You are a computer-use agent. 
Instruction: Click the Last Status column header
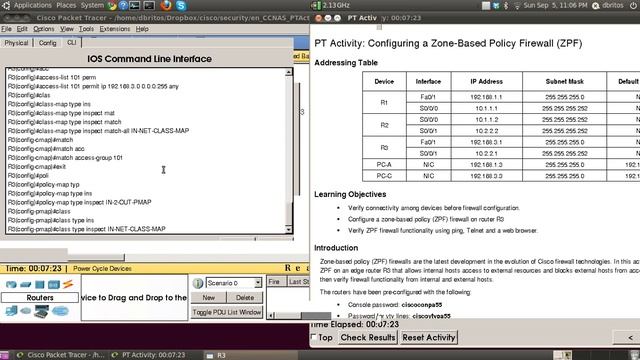pos(298,282)
